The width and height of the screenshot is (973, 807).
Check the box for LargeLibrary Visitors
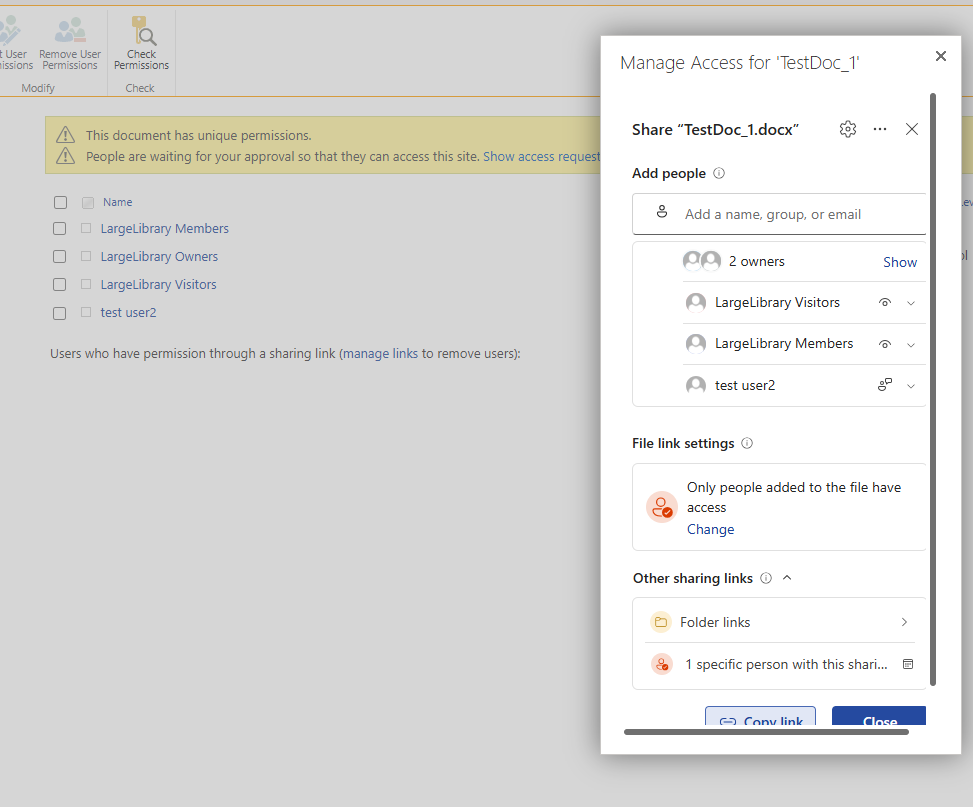click(x=60, y=284)
